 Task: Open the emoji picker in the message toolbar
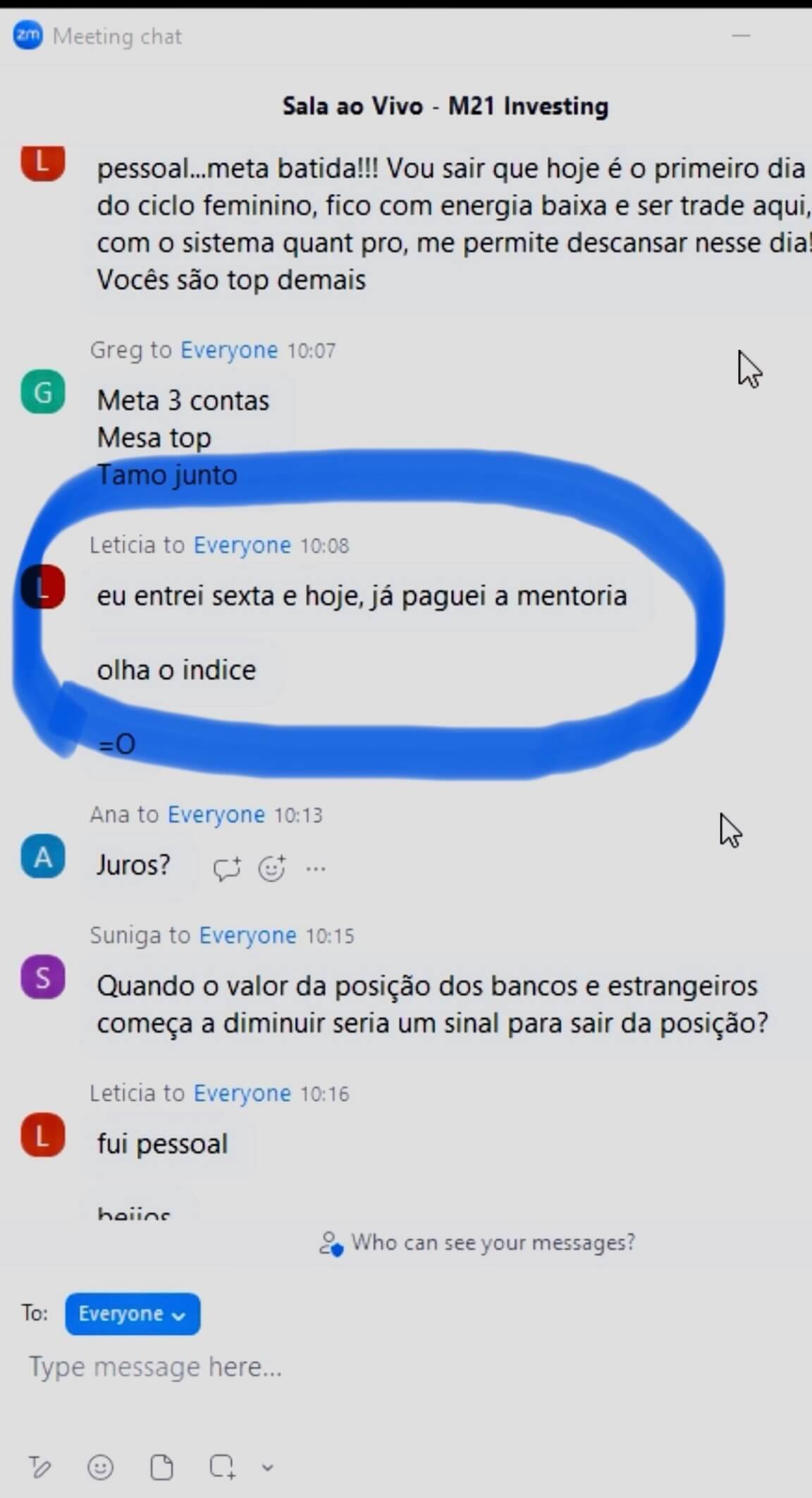point(100,1467)
